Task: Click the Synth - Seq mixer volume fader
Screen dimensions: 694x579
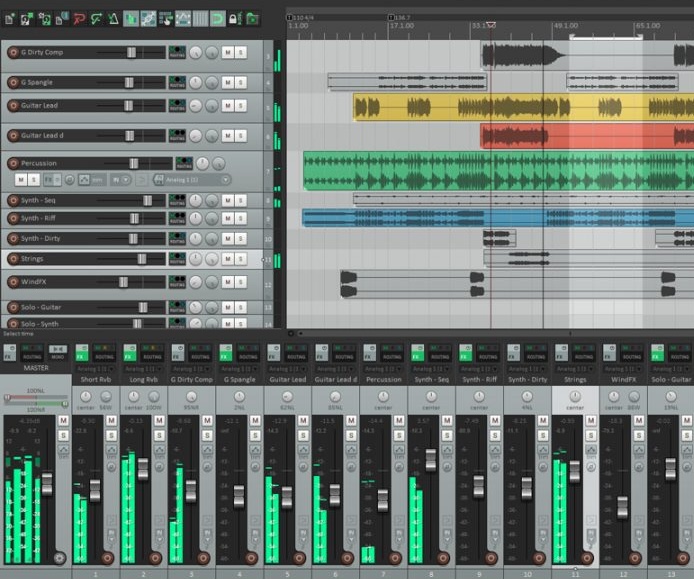Action: pyautogui.click(x=431, y=460)
